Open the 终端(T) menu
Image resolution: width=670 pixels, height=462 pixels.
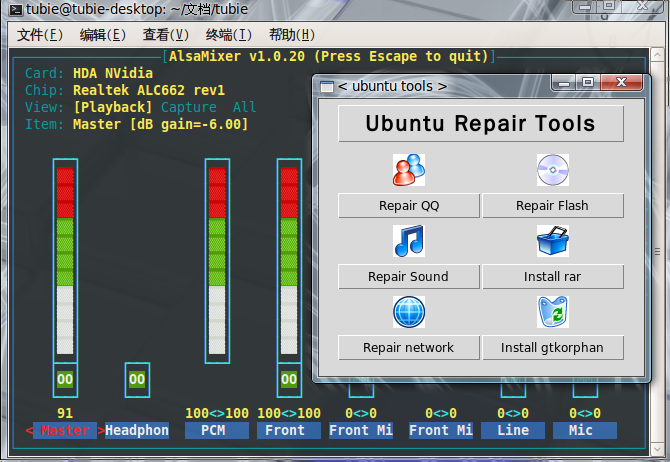coord(229,35)
